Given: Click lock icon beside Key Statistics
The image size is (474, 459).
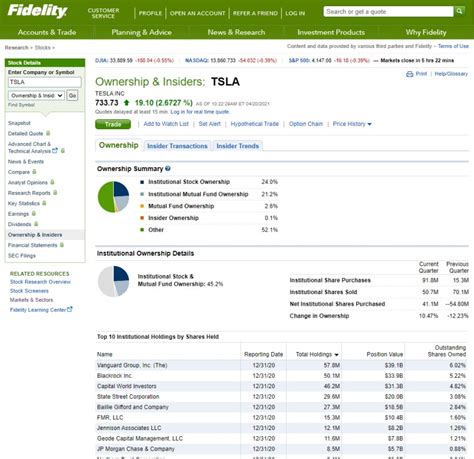Looking at the screenshot, I should [x=44, y=203].
